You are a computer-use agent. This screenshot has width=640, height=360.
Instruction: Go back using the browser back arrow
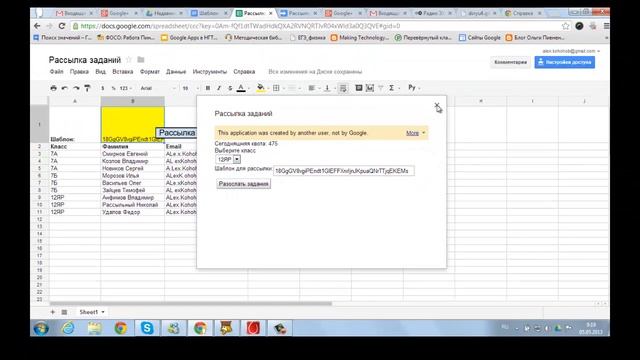37,26
